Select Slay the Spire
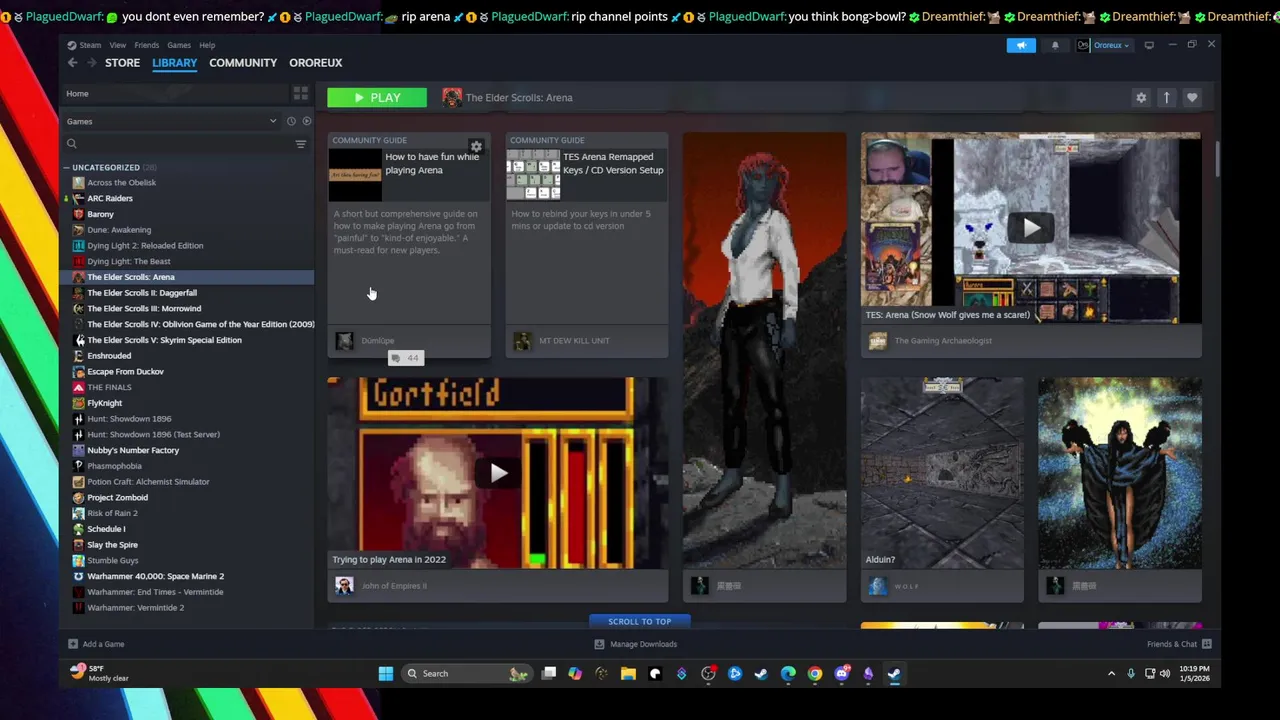The image size is (1280, 720). (x=112, y=545)
